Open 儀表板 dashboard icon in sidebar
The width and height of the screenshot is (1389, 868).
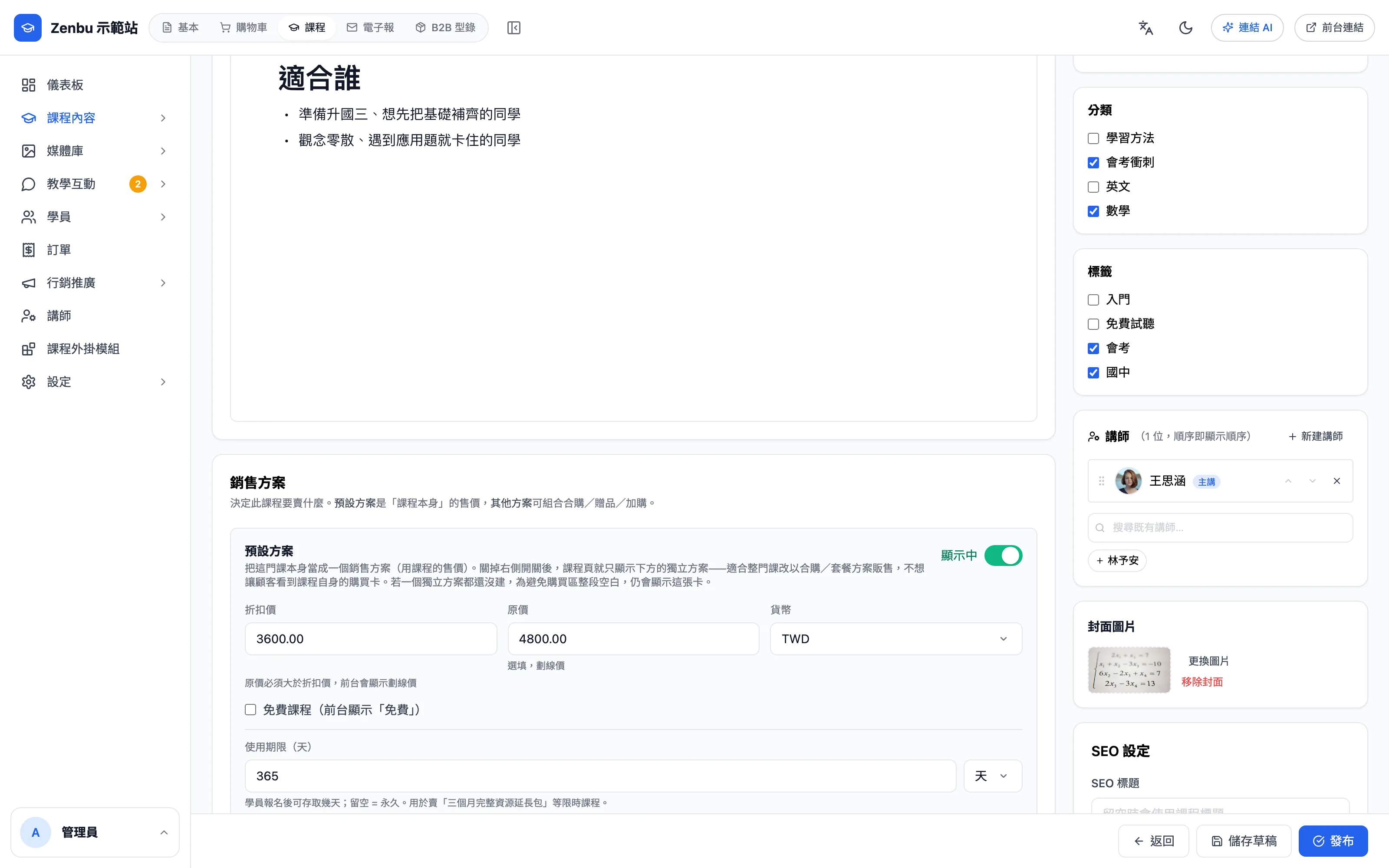click(29, 85)
